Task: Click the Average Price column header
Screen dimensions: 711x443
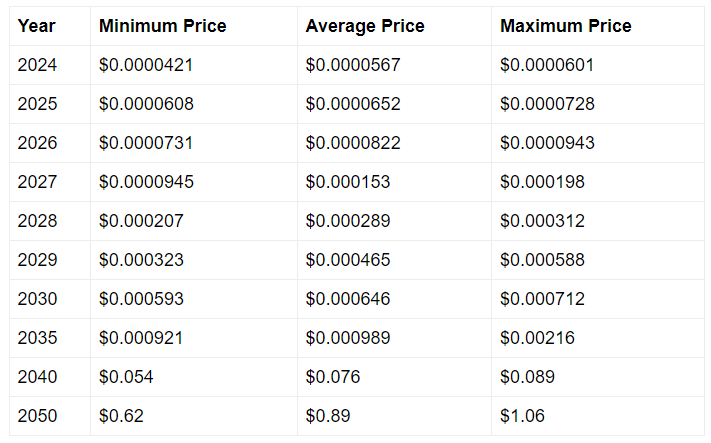Action: tap(365, 26)
